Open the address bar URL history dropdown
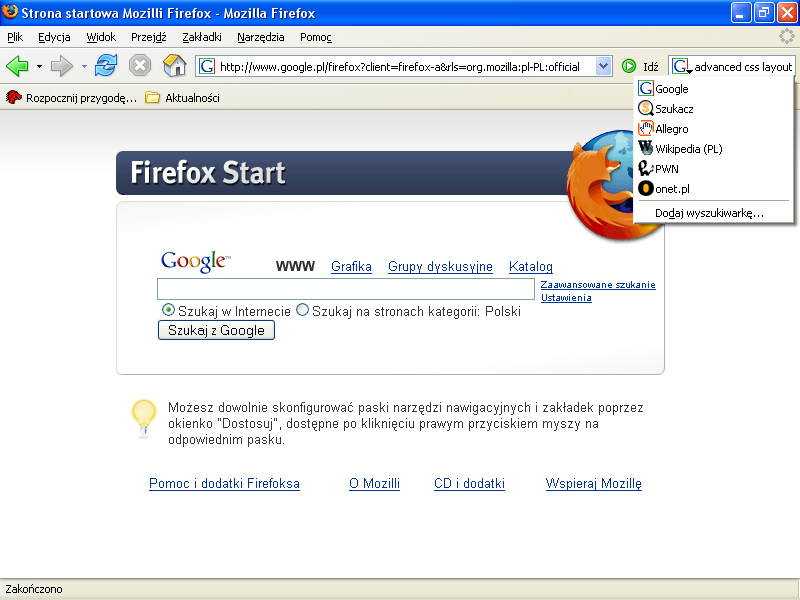800x600 pixels. pos(603,66)
